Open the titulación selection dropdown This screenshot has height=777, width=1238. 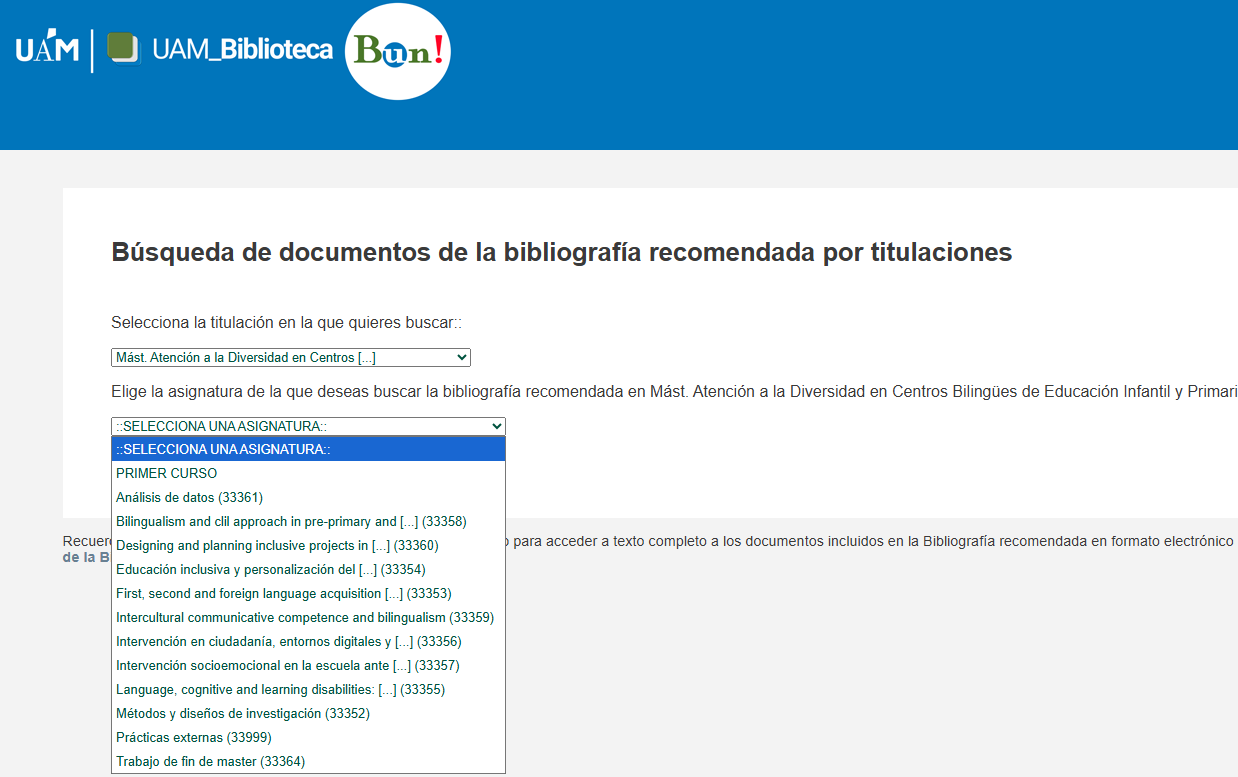pos(290,357)
